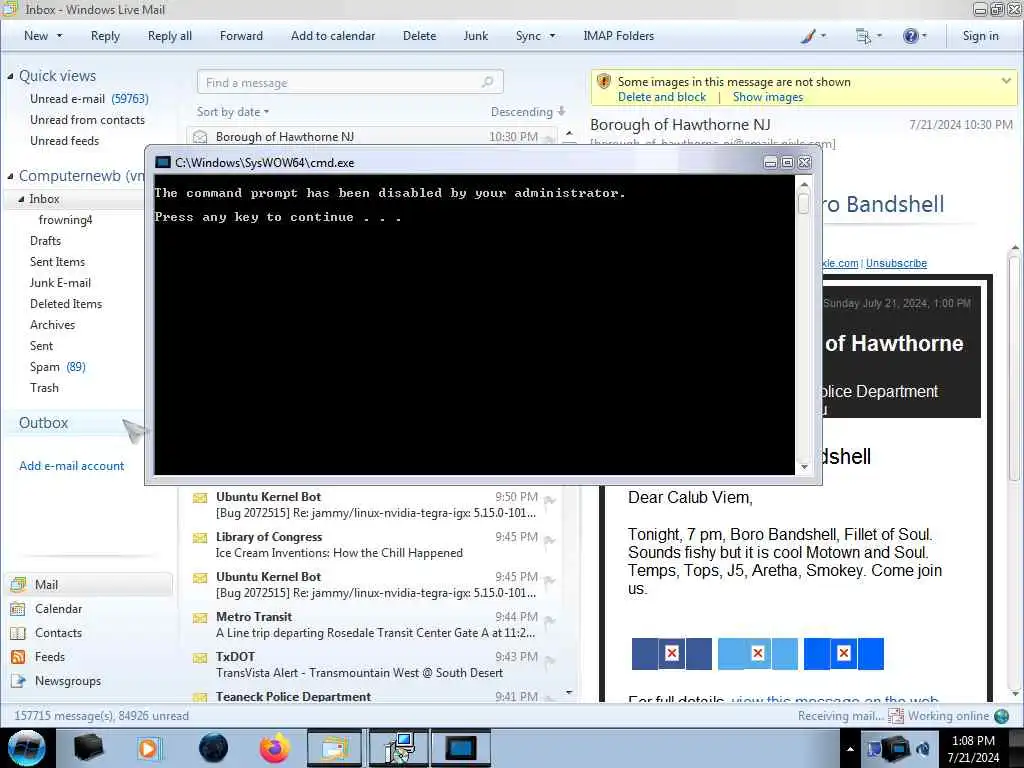Open IMAP Folders

618,36
